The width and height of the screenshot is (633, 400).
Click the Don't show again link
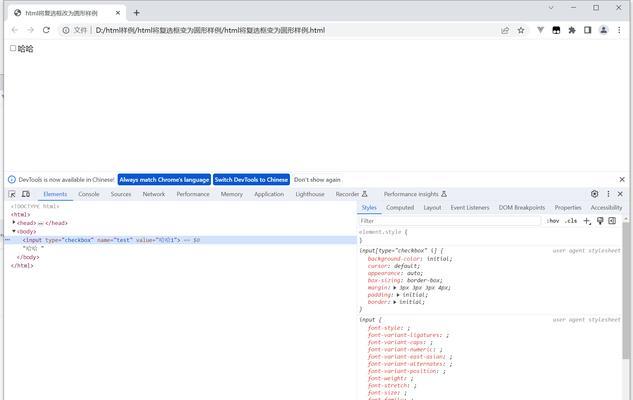click(x=317, y=180)
